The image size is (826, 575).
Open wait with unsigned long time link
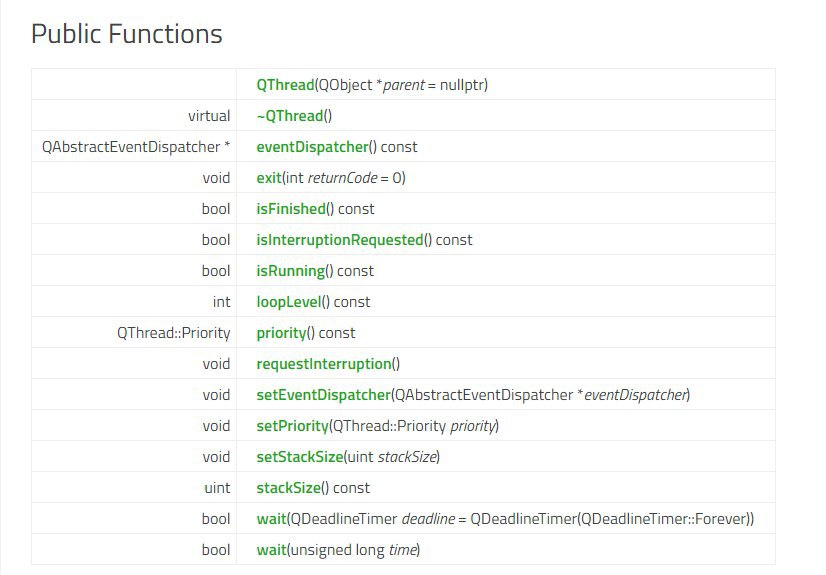click(271, 551)
